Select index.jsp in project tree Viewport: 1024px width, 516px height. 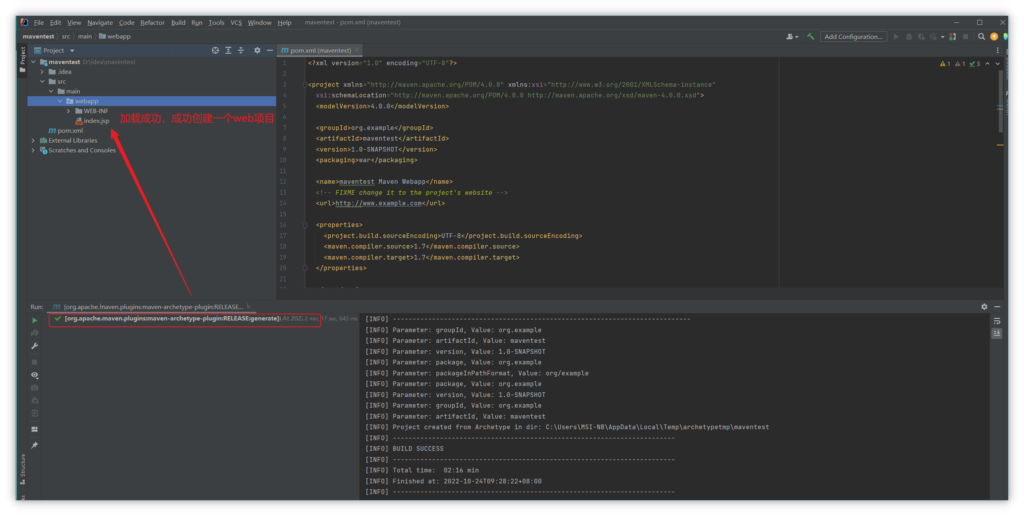pos(92,121)
